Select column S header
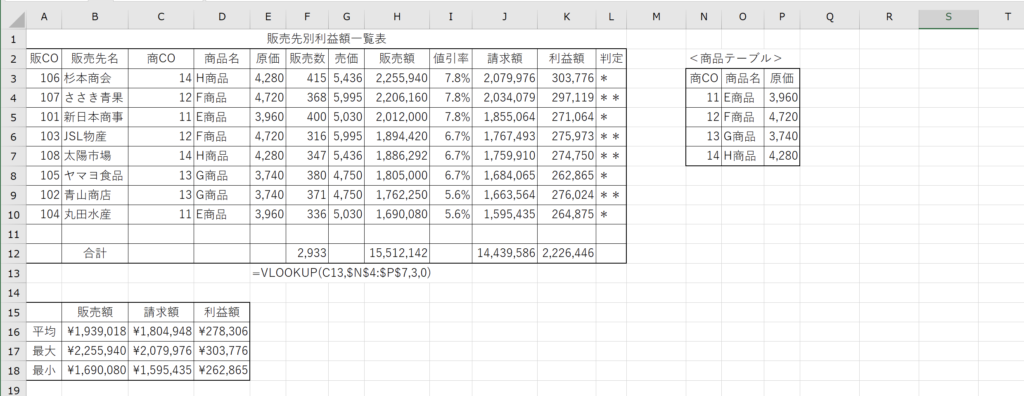Viewport: 1024px width, 396px height. 948,18
